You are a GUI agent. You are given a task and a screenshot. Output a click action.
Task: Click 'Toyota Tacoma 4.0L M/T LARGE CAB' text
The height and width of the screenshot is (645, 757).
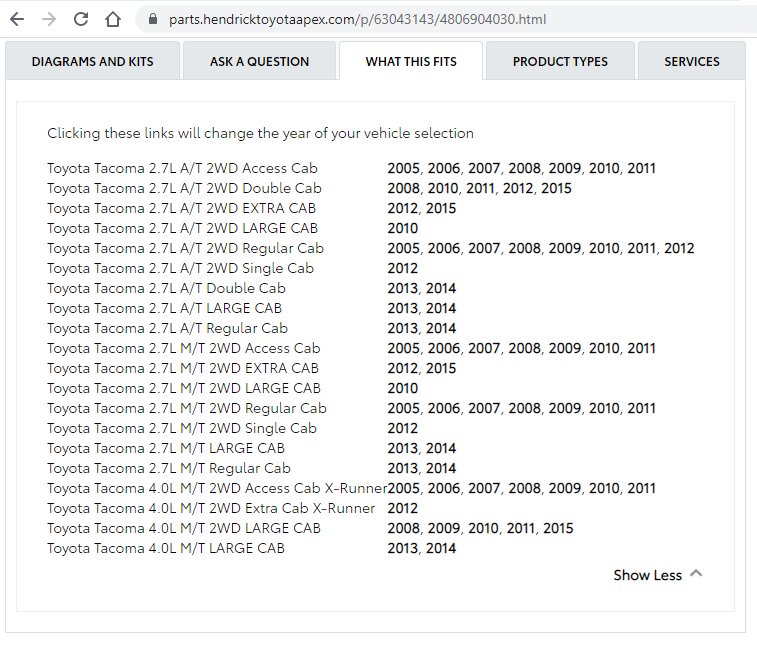click(x=166, y=549)
